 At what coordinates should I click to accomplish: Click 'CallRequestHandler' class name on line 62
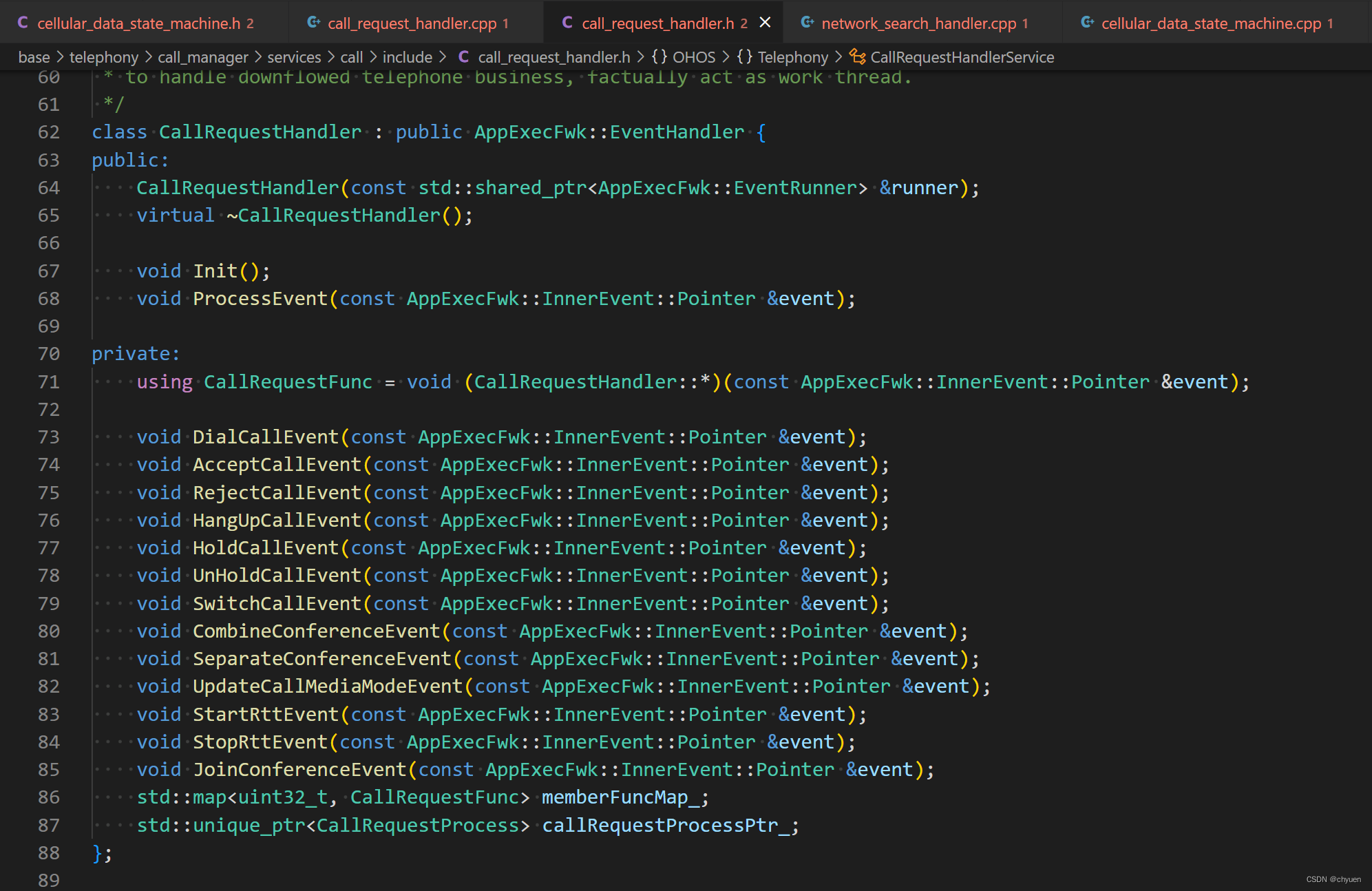(x=260, y=132)
